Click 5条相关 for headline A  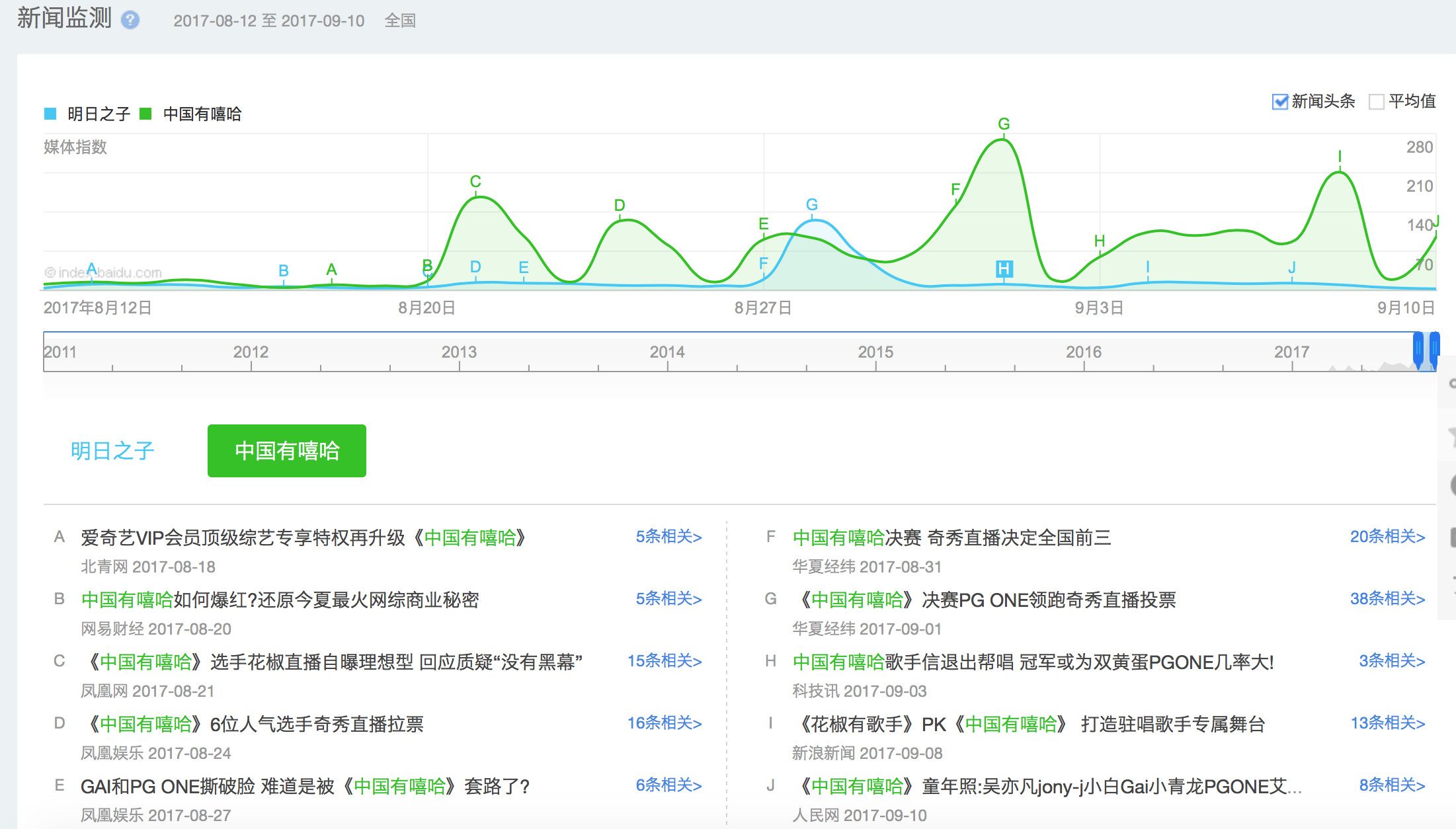(668, 536)
